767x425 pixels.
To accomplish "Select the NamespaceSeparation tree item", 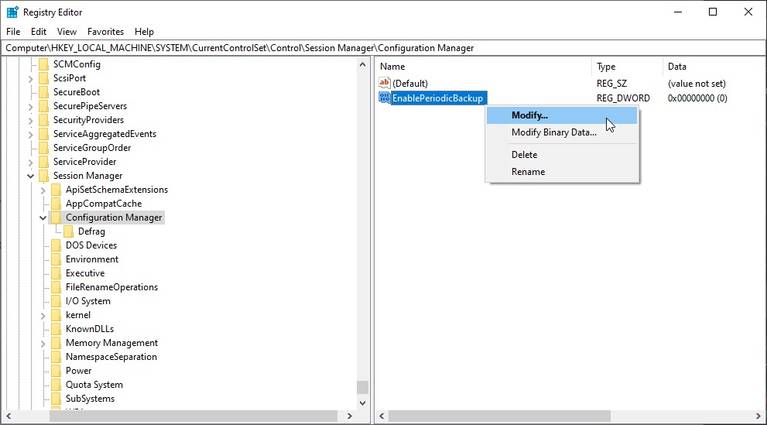I will click(x=111, y=357).
